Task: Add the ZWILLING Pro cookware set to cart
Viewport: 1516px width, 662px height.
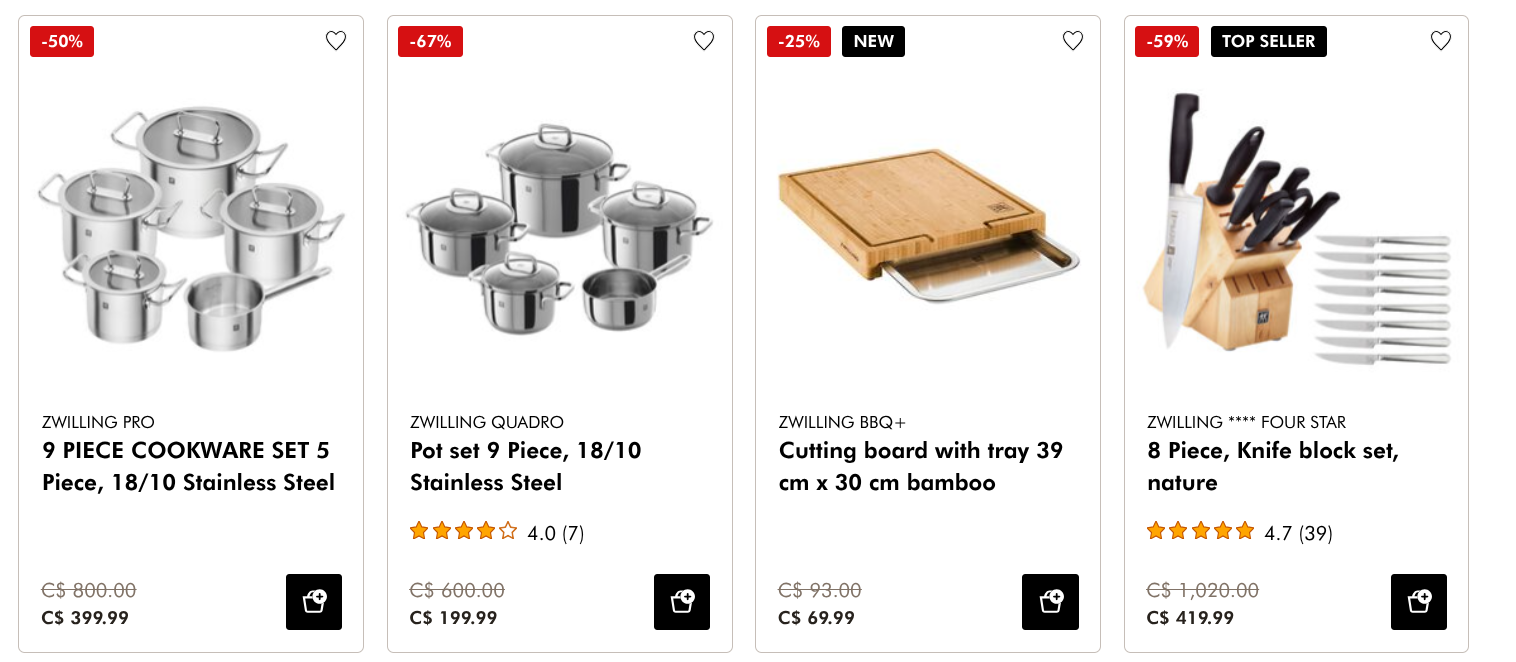Action: pos(314,602)
